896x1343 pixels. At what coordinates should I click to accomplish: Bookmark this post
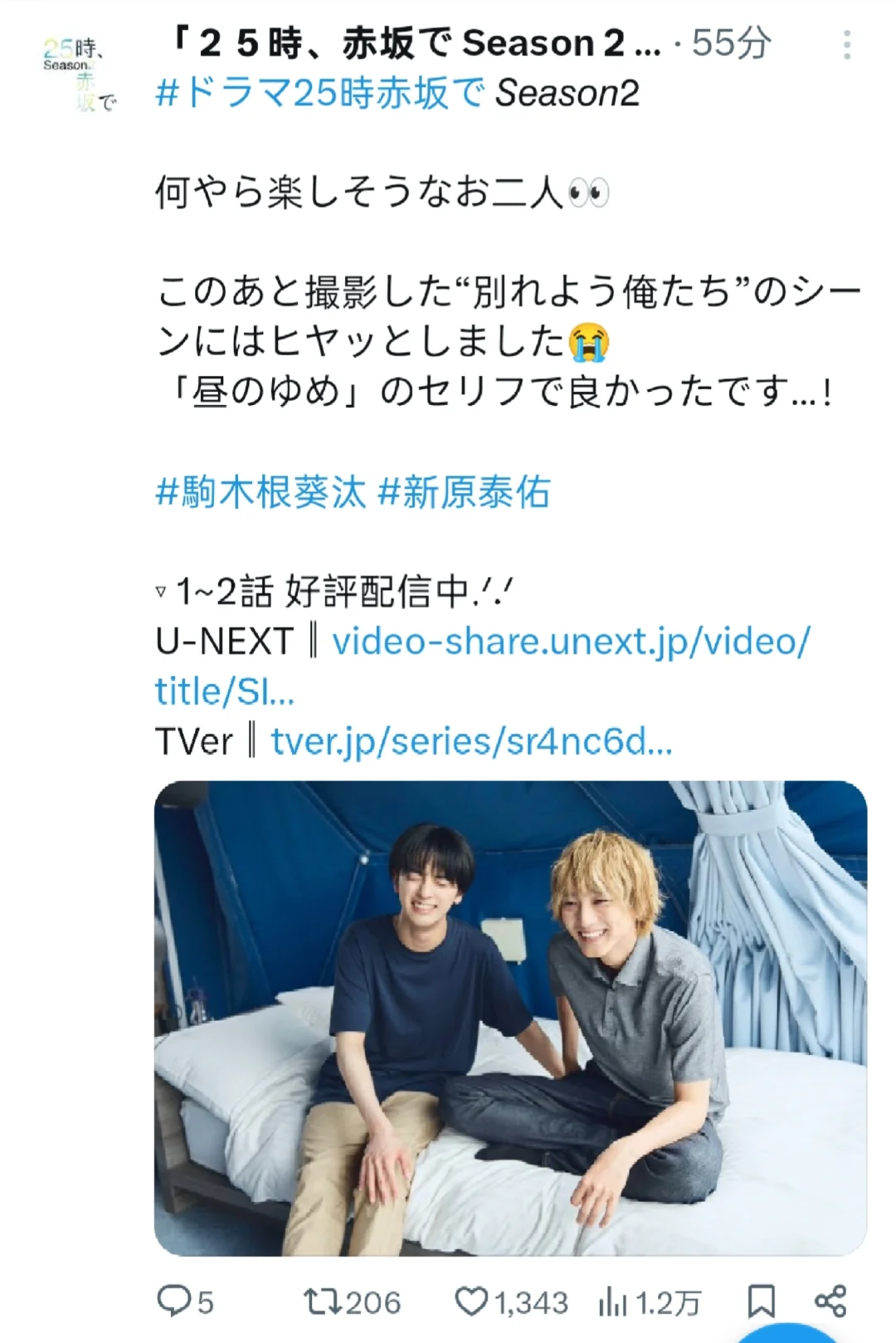click(761, 1301)
